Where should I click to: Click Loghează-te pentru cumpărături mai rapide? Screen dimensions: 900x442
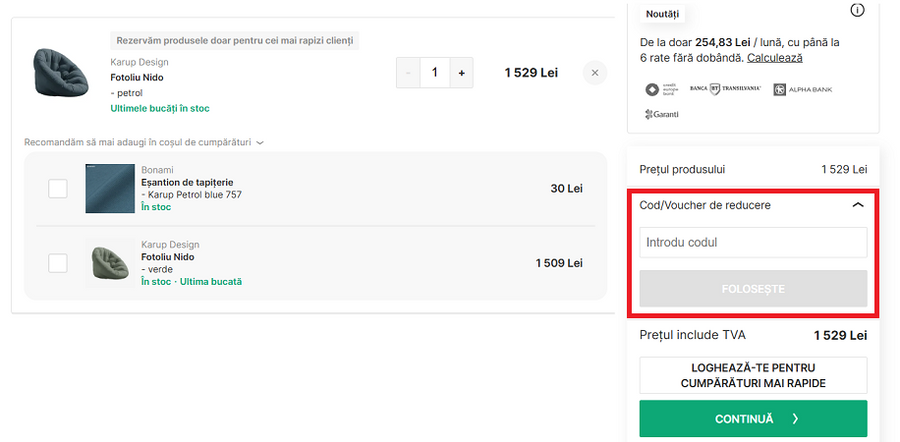coord(753,375)
